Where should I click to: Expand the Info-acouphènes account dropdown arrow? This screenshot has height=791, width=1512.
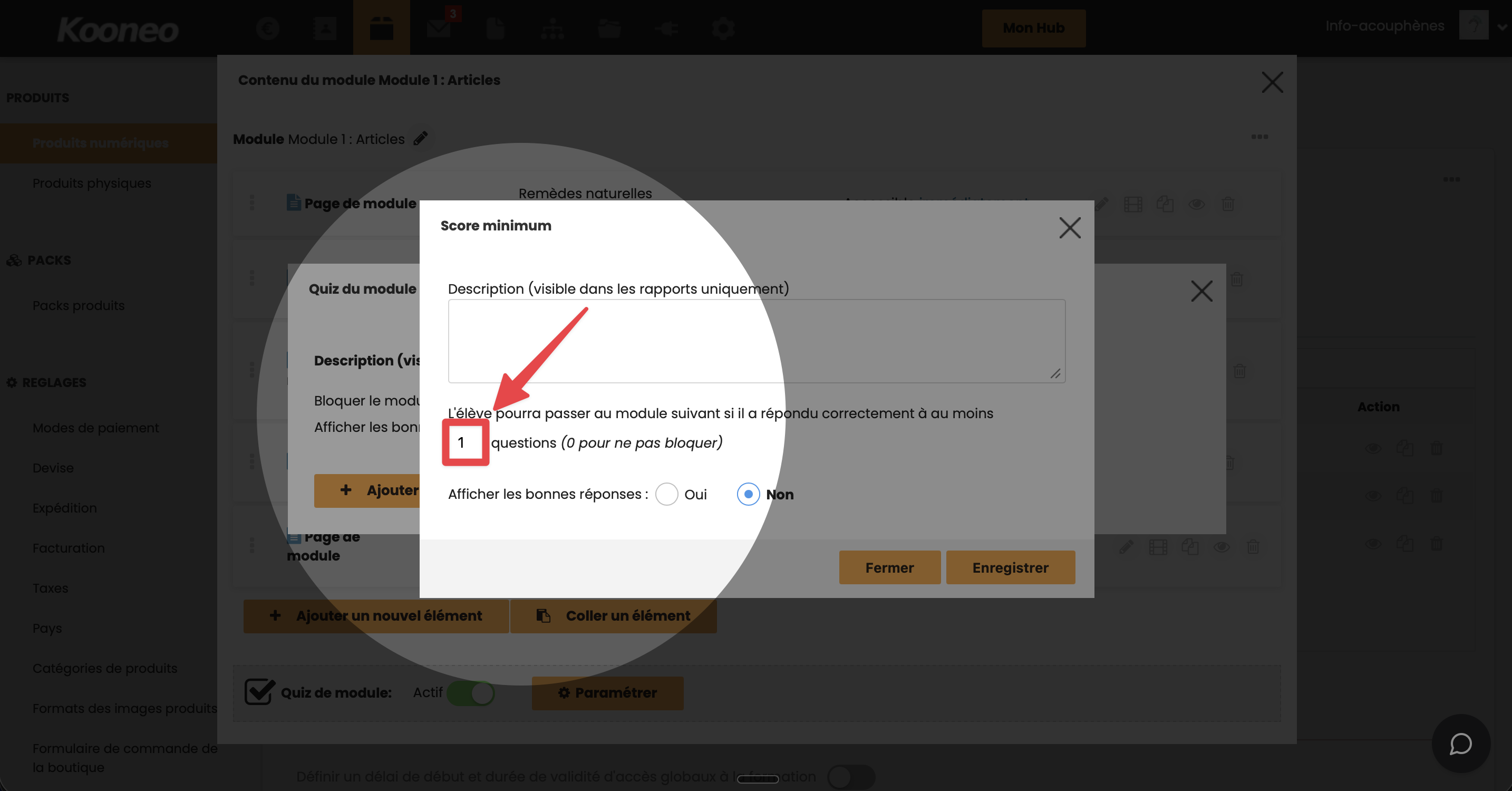click(x=1501, y=26)
